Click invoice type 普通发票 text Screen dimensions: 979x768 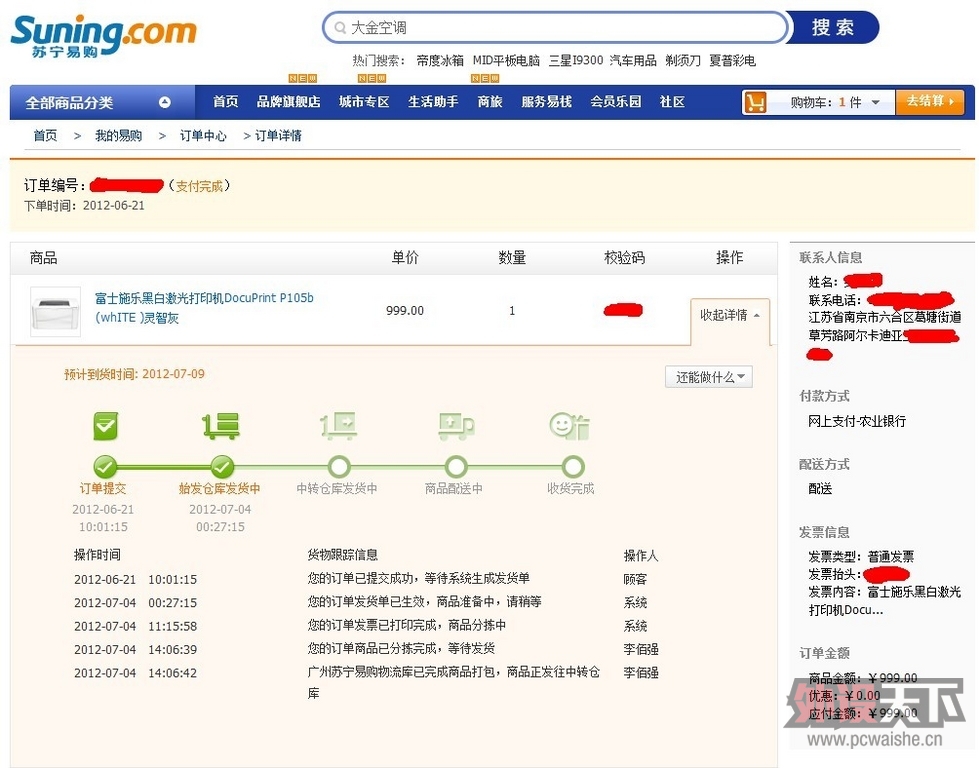click(890, 556)
